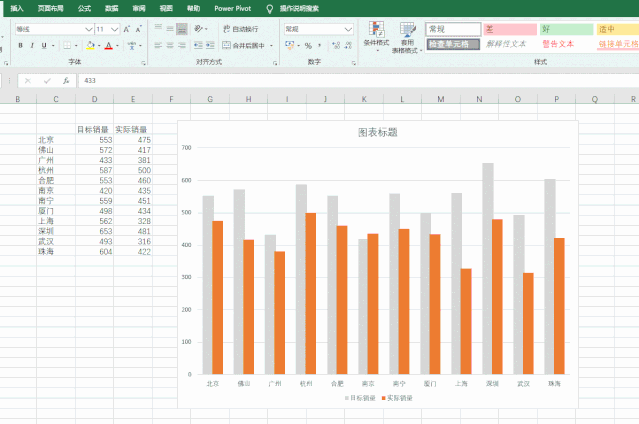Click the percent style icon
This screenshot has height=424, width=639.
click(307, 45)
